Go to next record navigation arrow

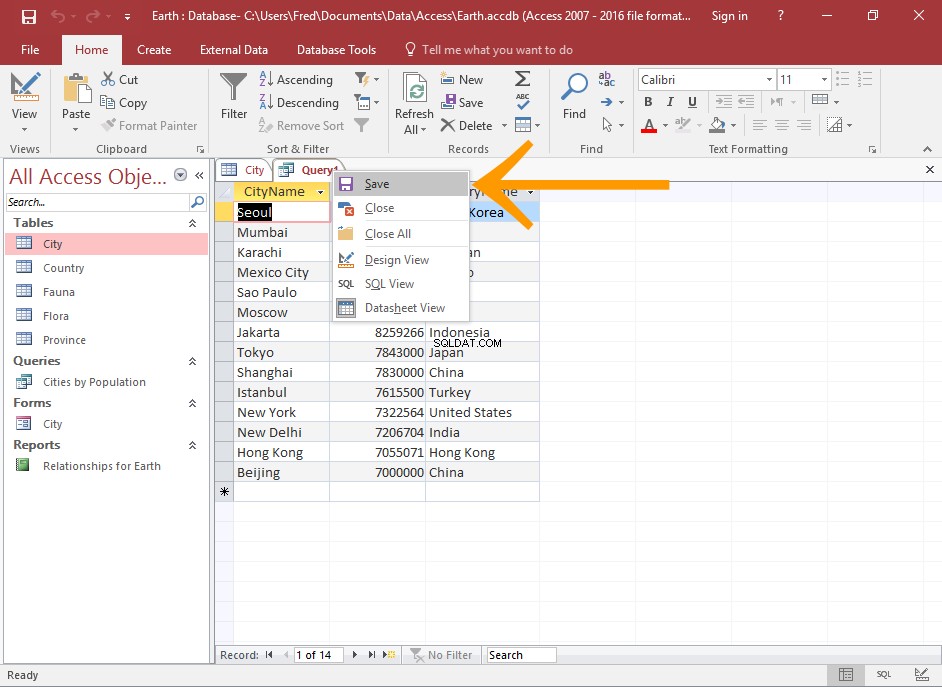pyautogui.click(x=354, y=655)
